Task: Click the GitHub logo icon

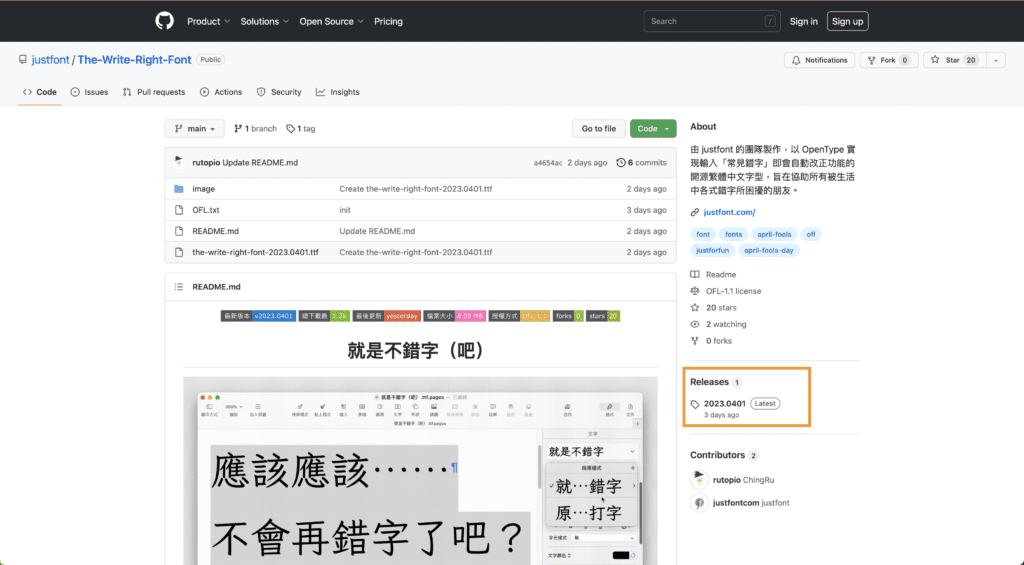Action: pos(165,21)
